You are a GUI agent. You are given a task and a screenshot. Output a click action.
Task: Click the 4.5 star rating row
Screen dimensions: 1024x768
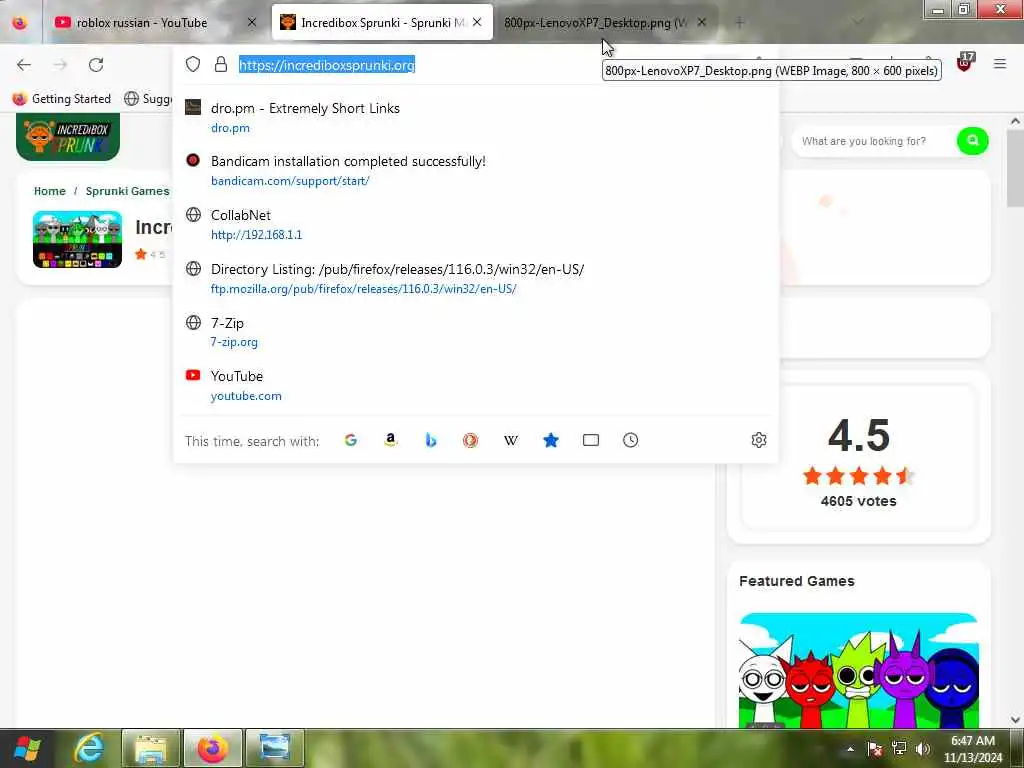(858, 476)
